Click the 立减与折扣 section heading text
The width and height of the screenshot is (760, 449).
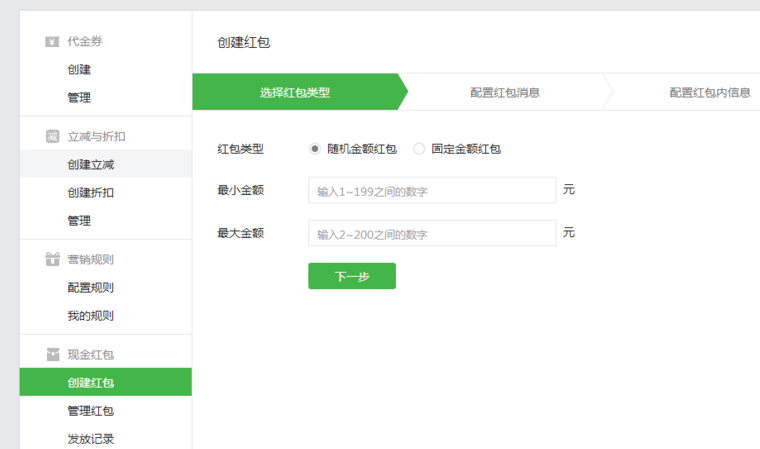click(96, 137)
